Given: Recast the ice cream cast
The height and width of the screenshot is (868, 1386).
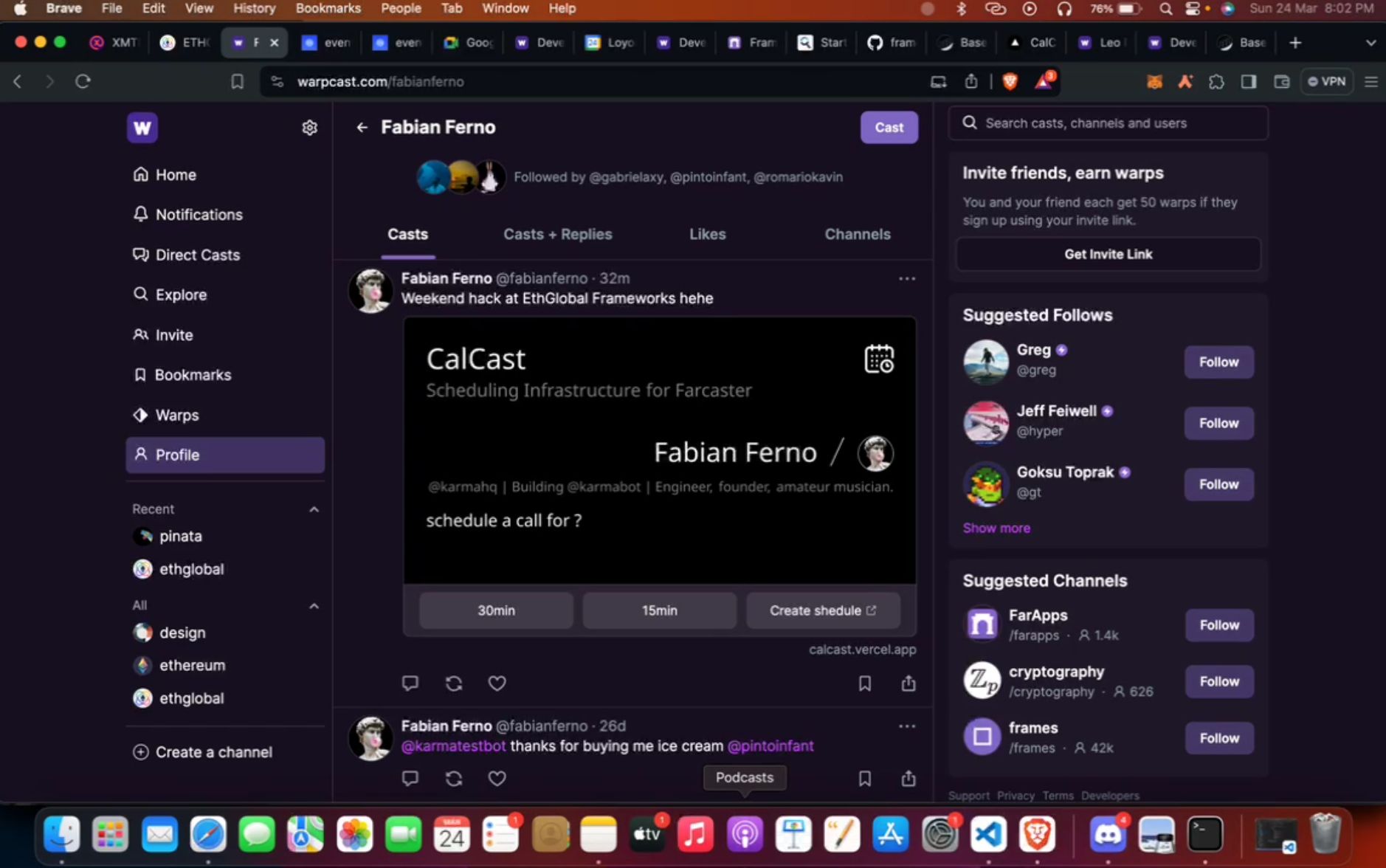Looking at the screenshot, I should [454, 778].
